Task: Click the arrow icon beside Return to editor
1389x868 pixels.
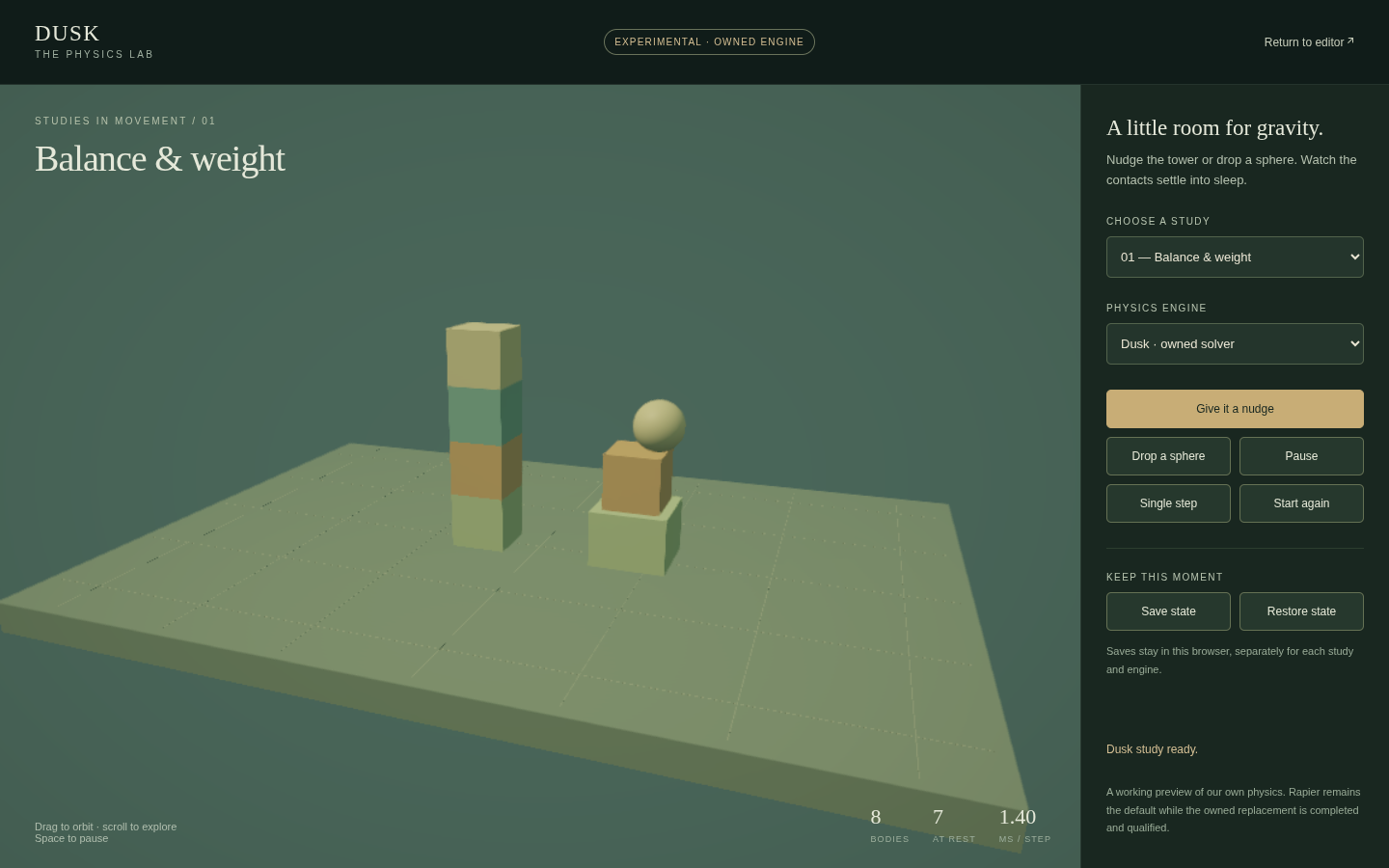Action: point(1350,41)
